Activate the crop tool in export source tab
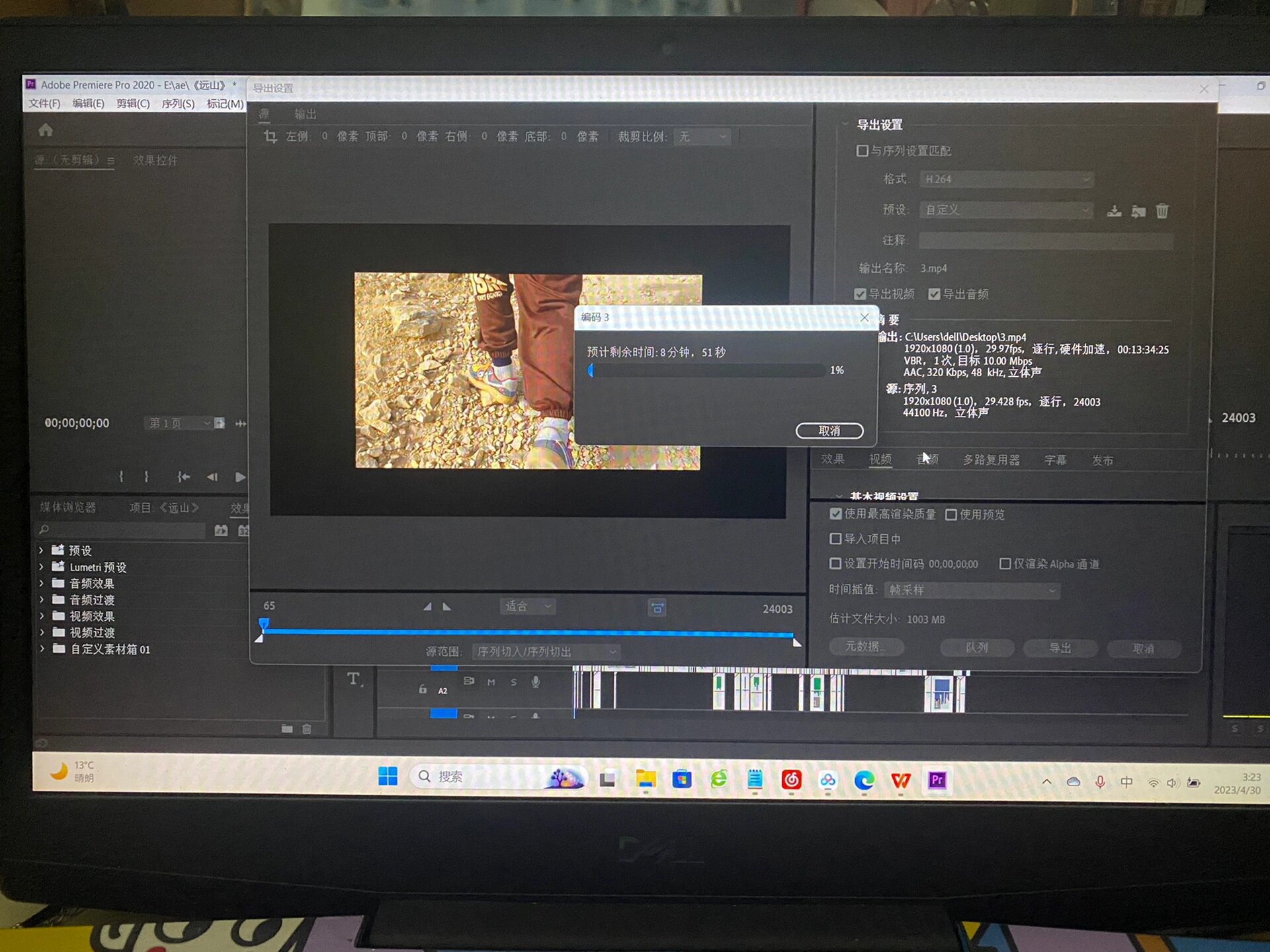This screenshot has width=1270, height=952. point(270,136)
